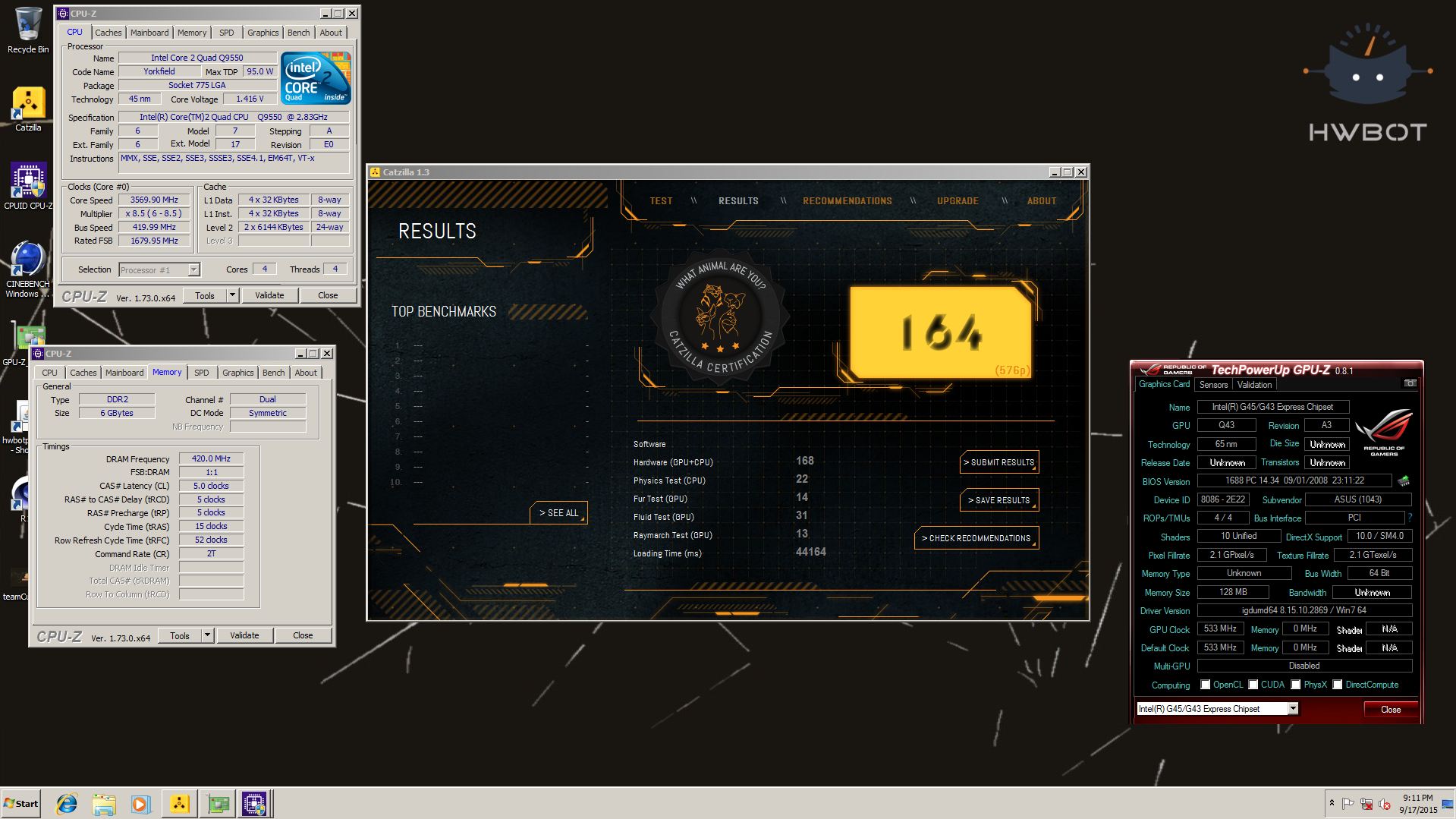Click the Core Speed value 3569.90 MHz
1456x819 pixels.
(x=154, y=200)
